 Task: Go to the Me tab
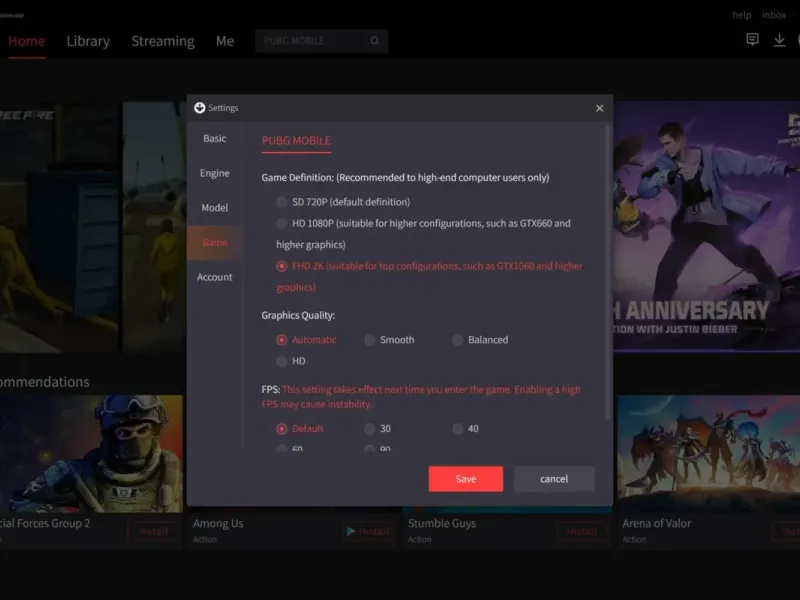coord(225,41)
